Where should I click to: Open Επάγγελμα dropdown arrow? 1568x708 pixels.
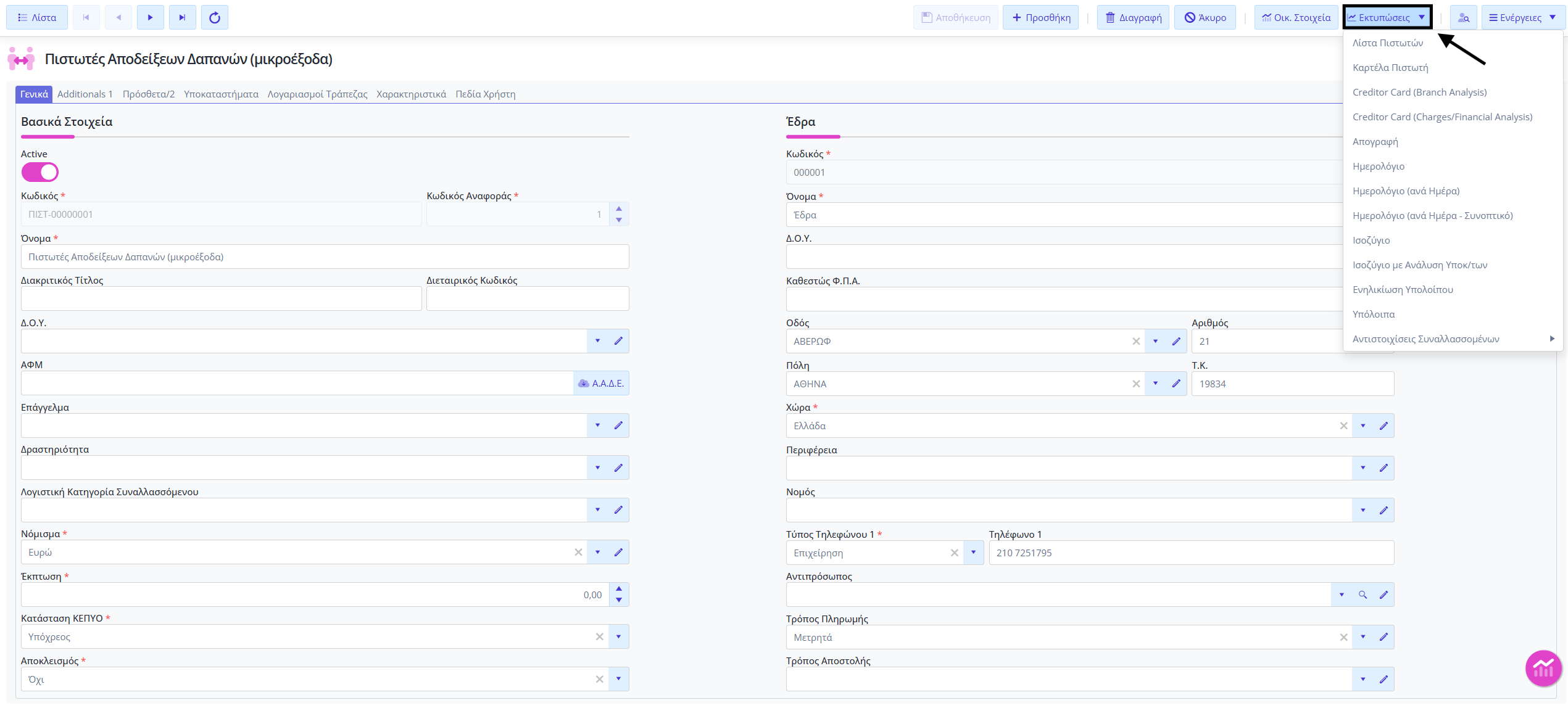(597, 426)
